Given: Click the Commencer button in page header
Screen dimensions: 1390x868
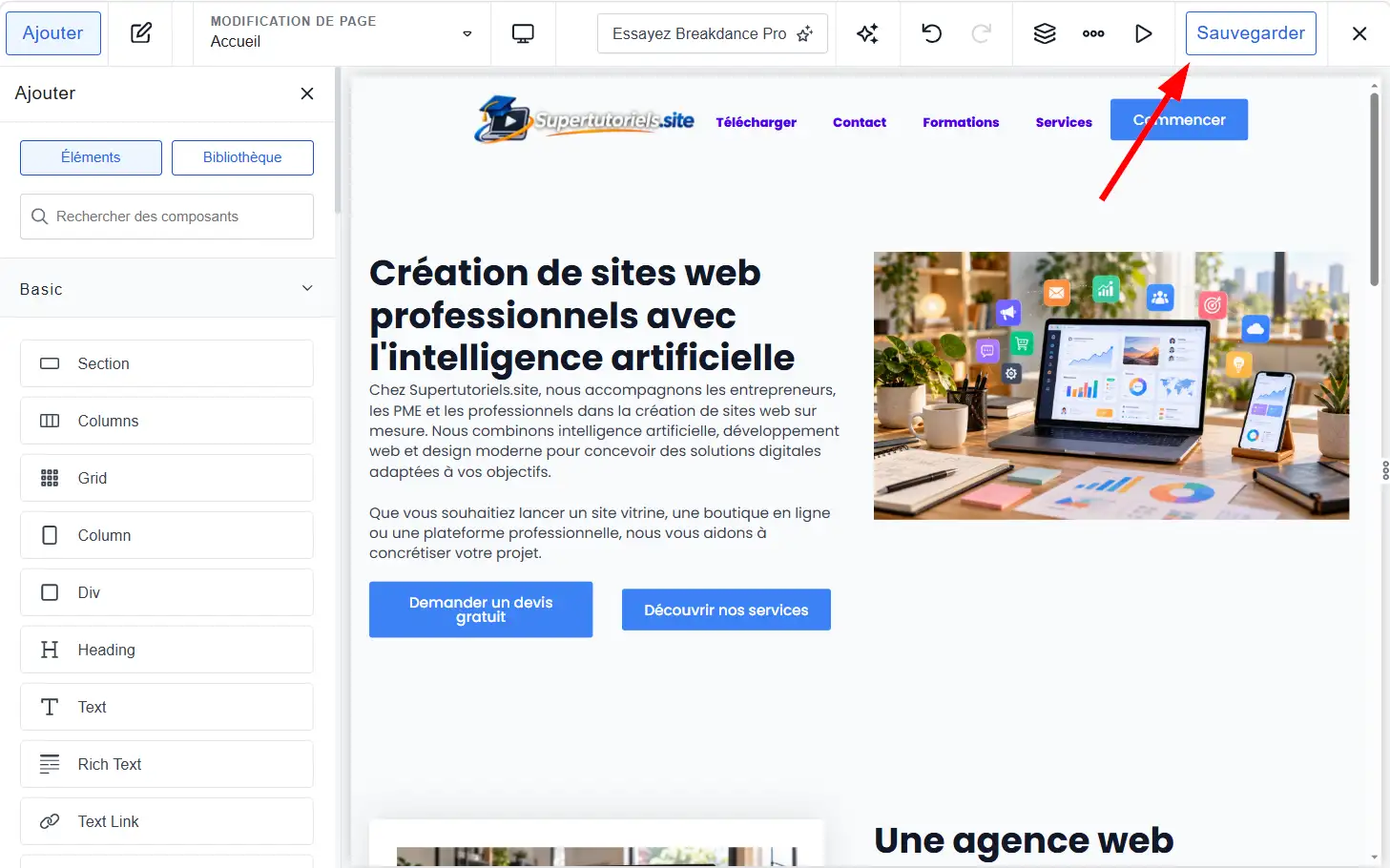Looking at the screenshot, I should [1179, 120].
